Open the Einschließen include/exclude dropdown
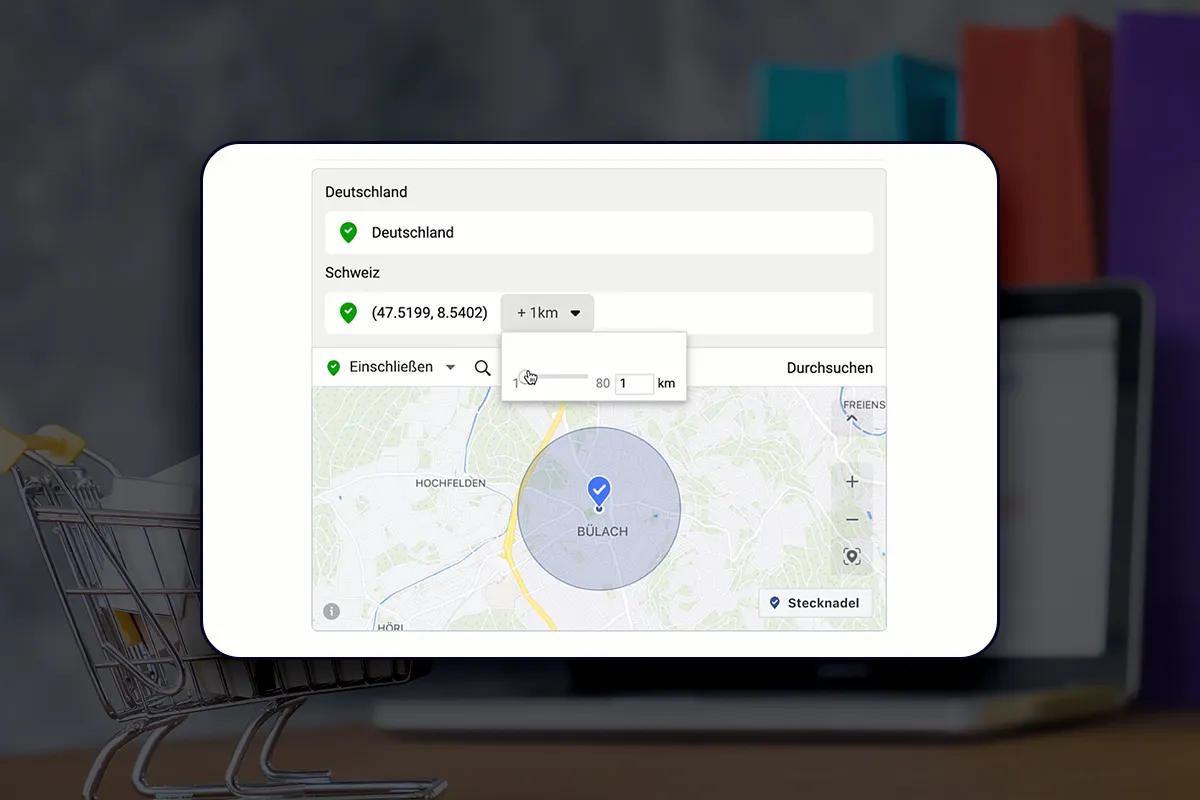This screenshot has height=800, width=1200. (x=391, y=367)
